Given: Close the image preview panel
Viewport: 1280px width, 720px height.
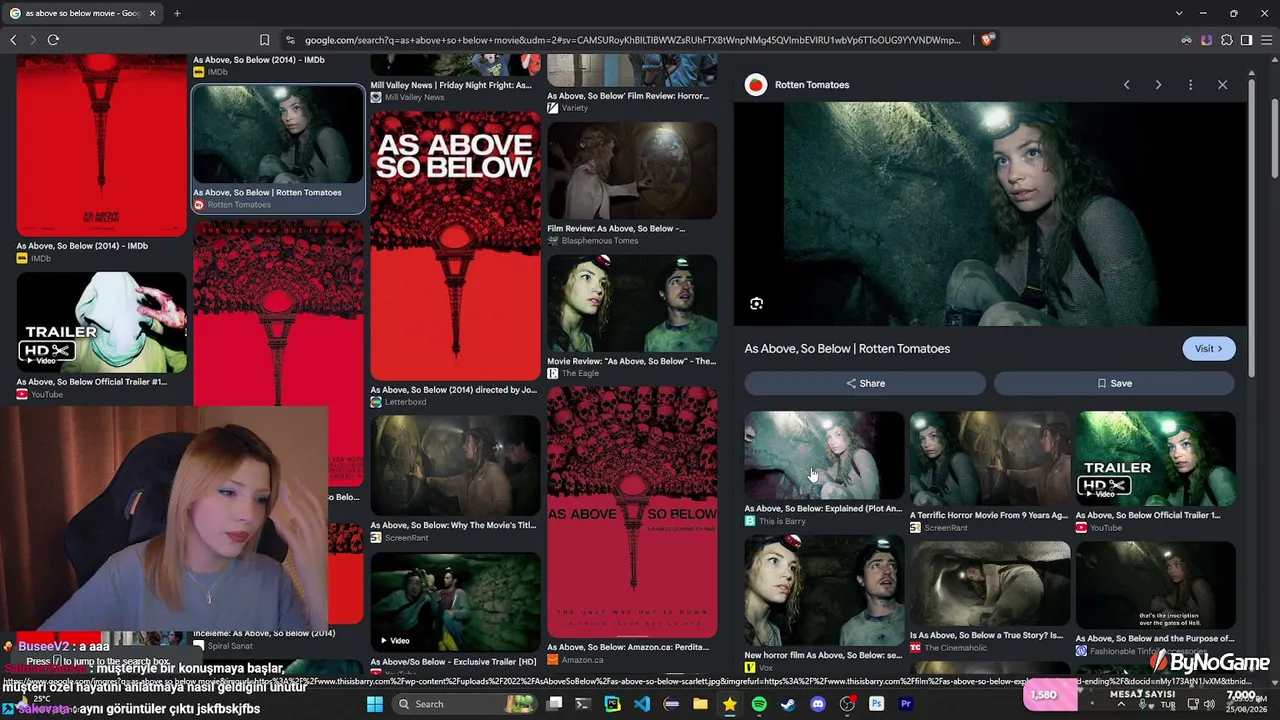Looking at the screenshot, I should click(1222, 85).
